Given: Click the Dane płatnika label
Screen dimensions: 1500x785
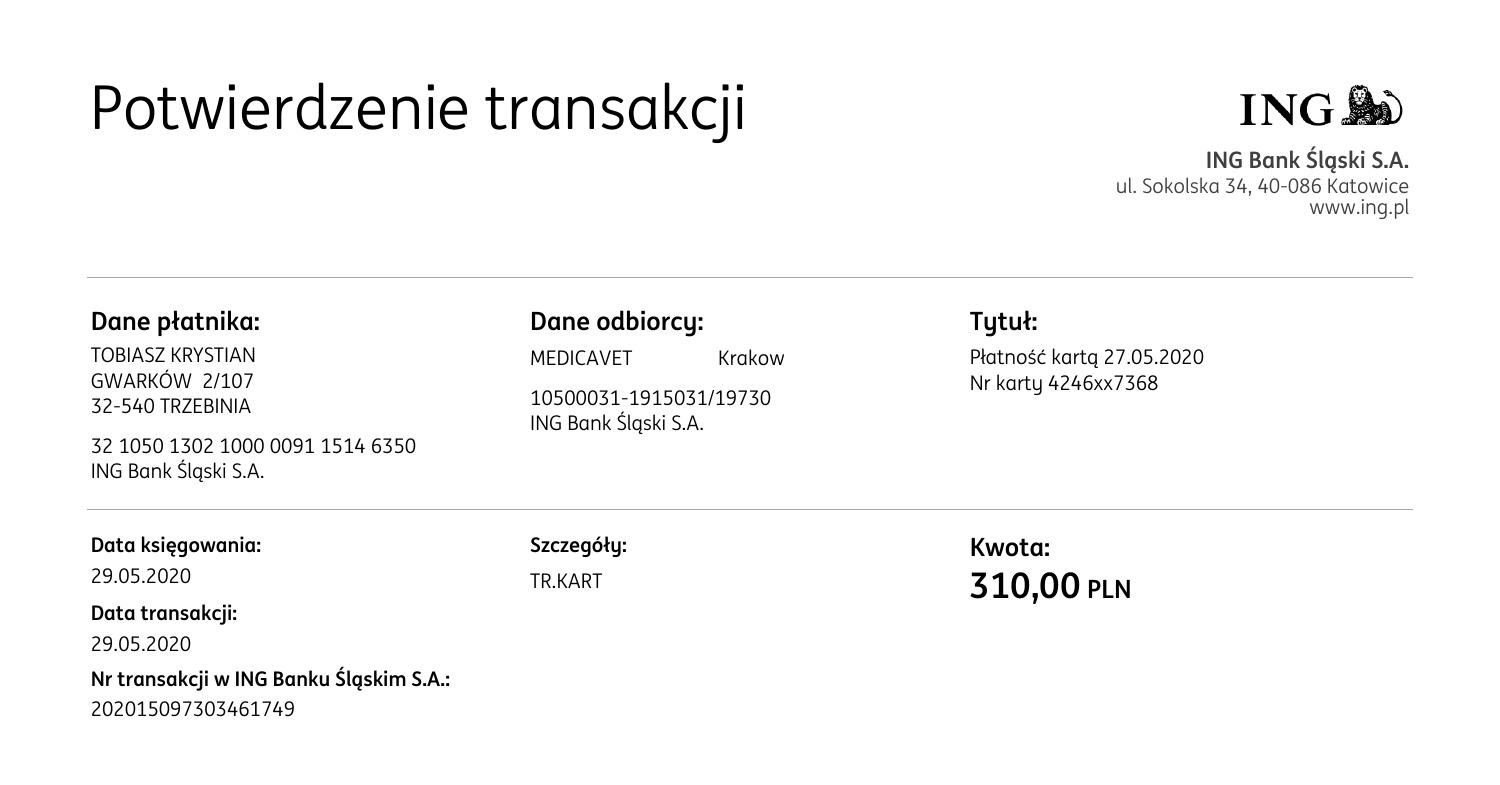Looking at the screenshot, I should (175, 322).
